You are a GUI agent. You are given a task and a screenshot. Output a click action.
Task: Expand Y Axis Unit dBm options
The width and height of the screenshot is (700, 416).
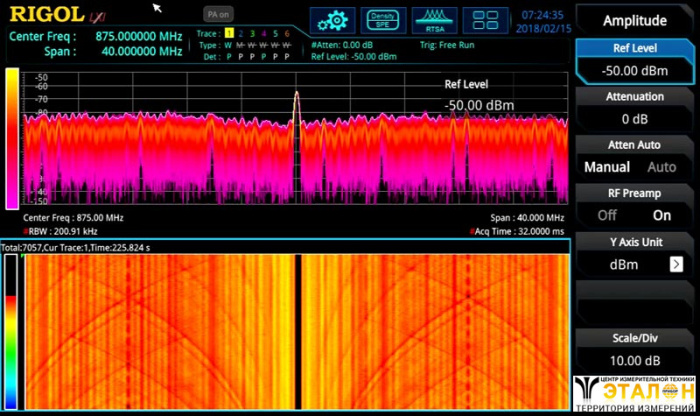point(676,264)
